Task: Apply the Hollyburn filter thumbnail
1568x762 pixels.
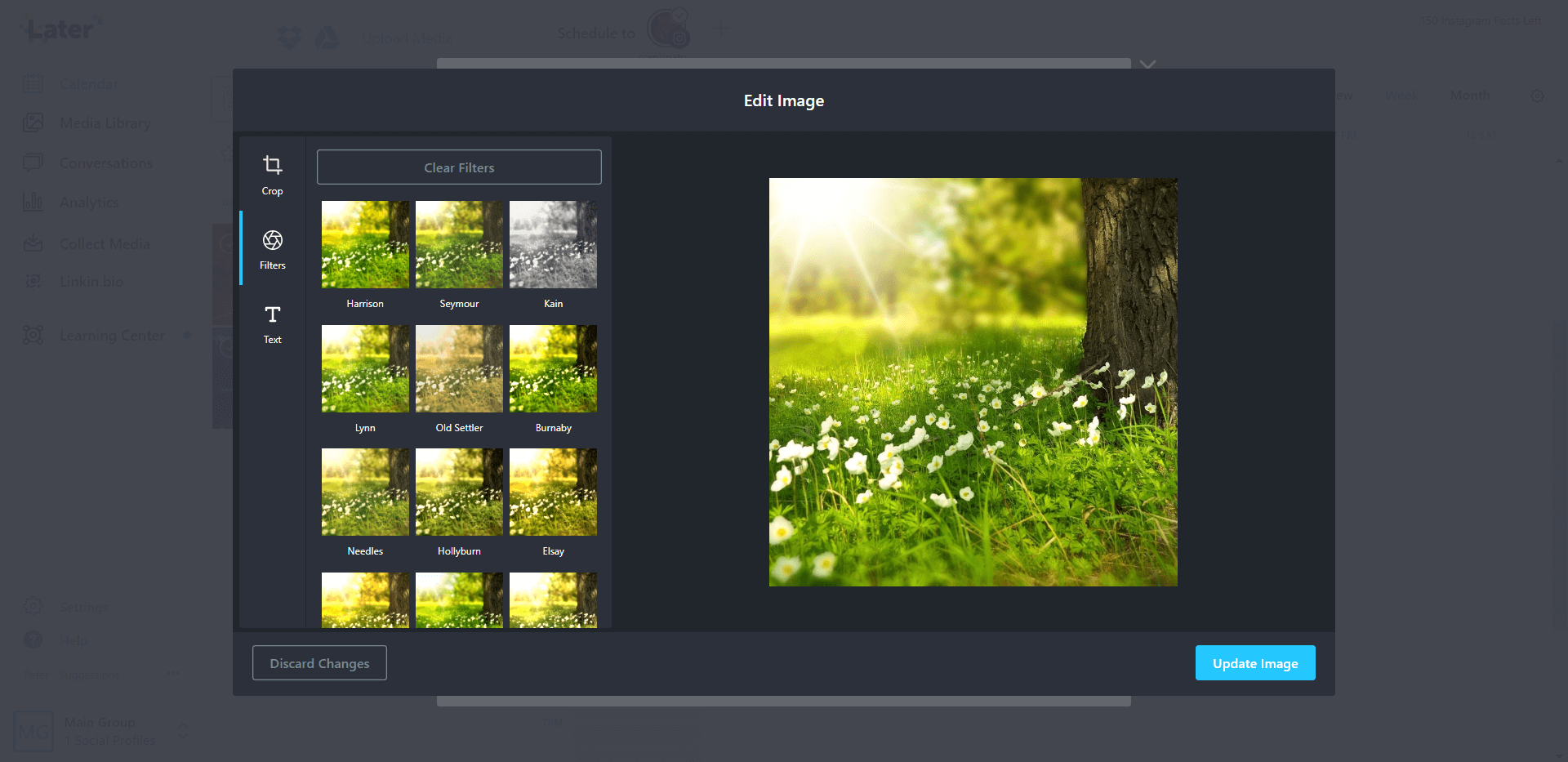Action: pyautogui.click(x=459, y=492)
